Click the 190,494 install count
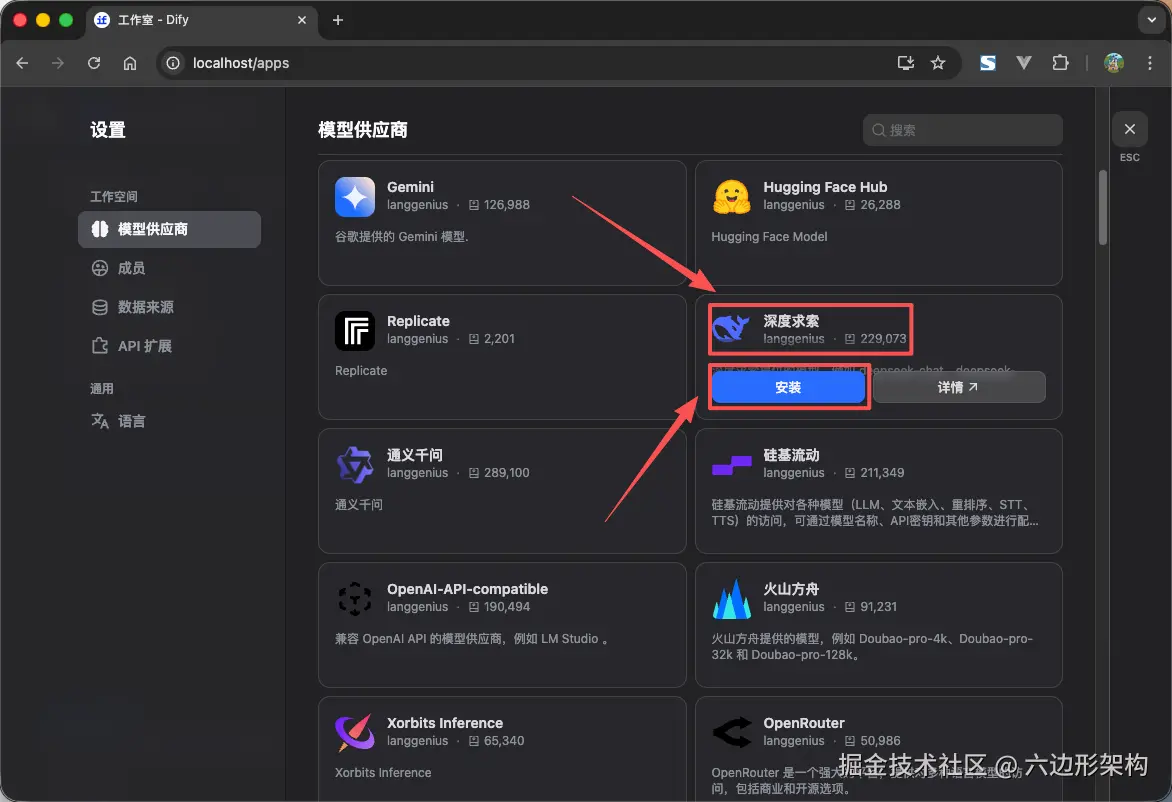 (x=507, y=607)
